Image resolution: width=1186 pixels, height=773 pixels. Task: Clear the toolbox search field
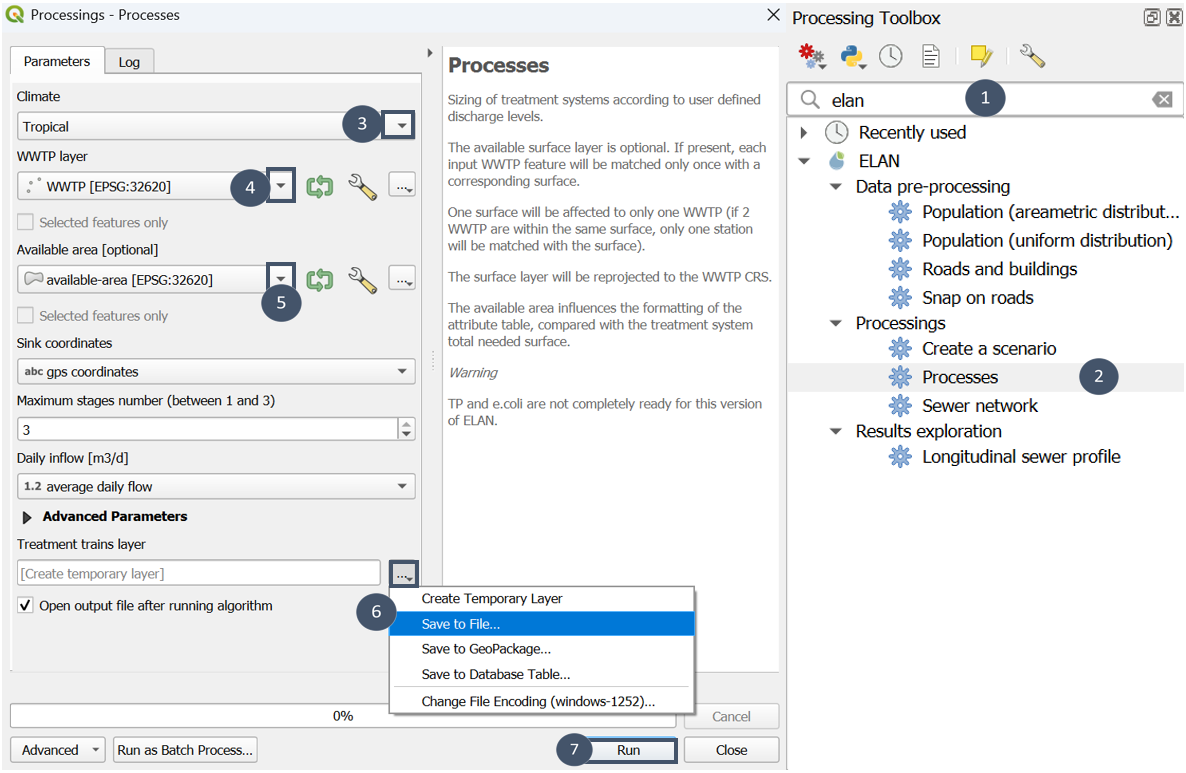(1161, 100)
